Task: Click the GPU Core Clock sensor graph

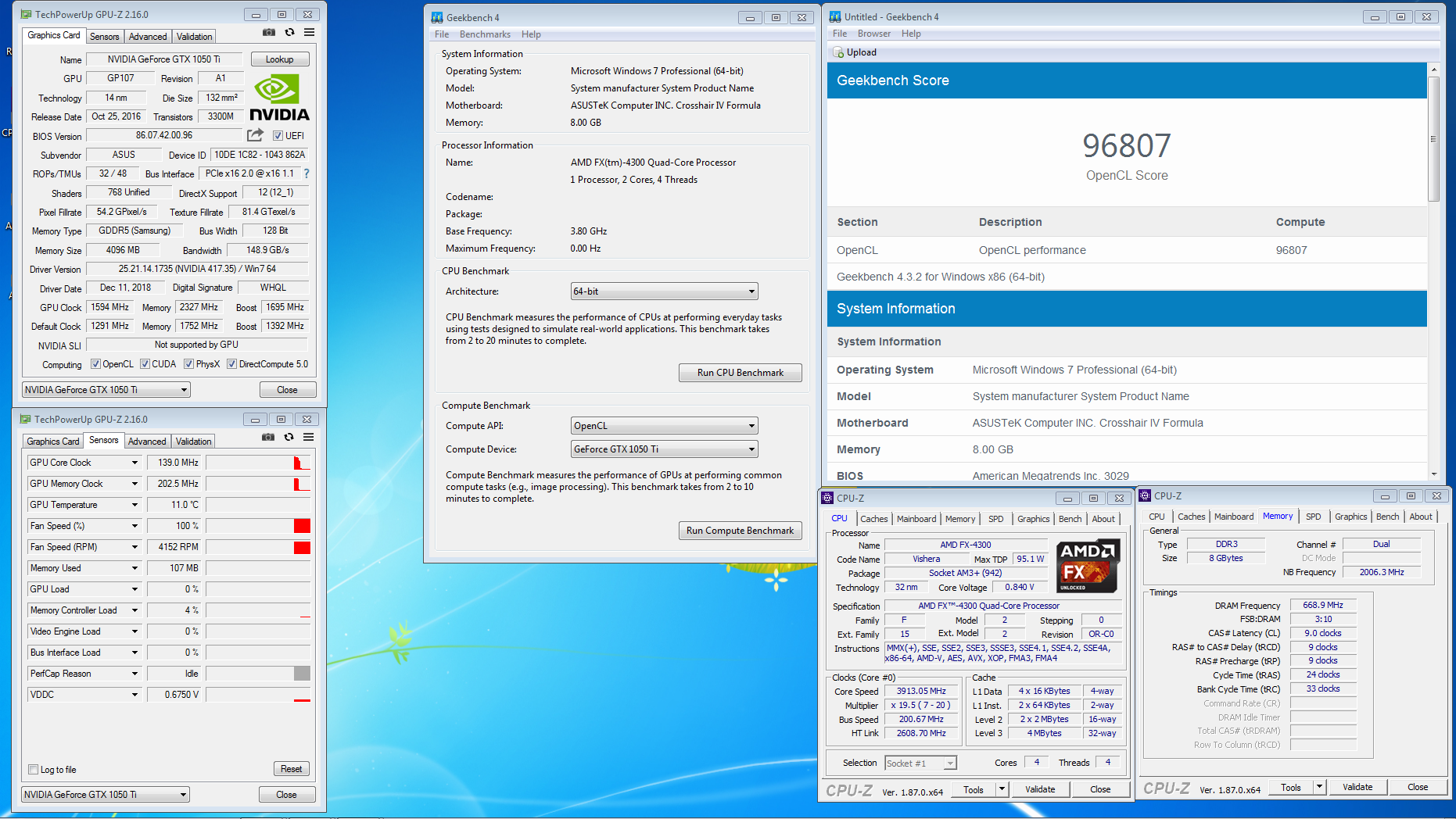Action: tap(258, 463)
